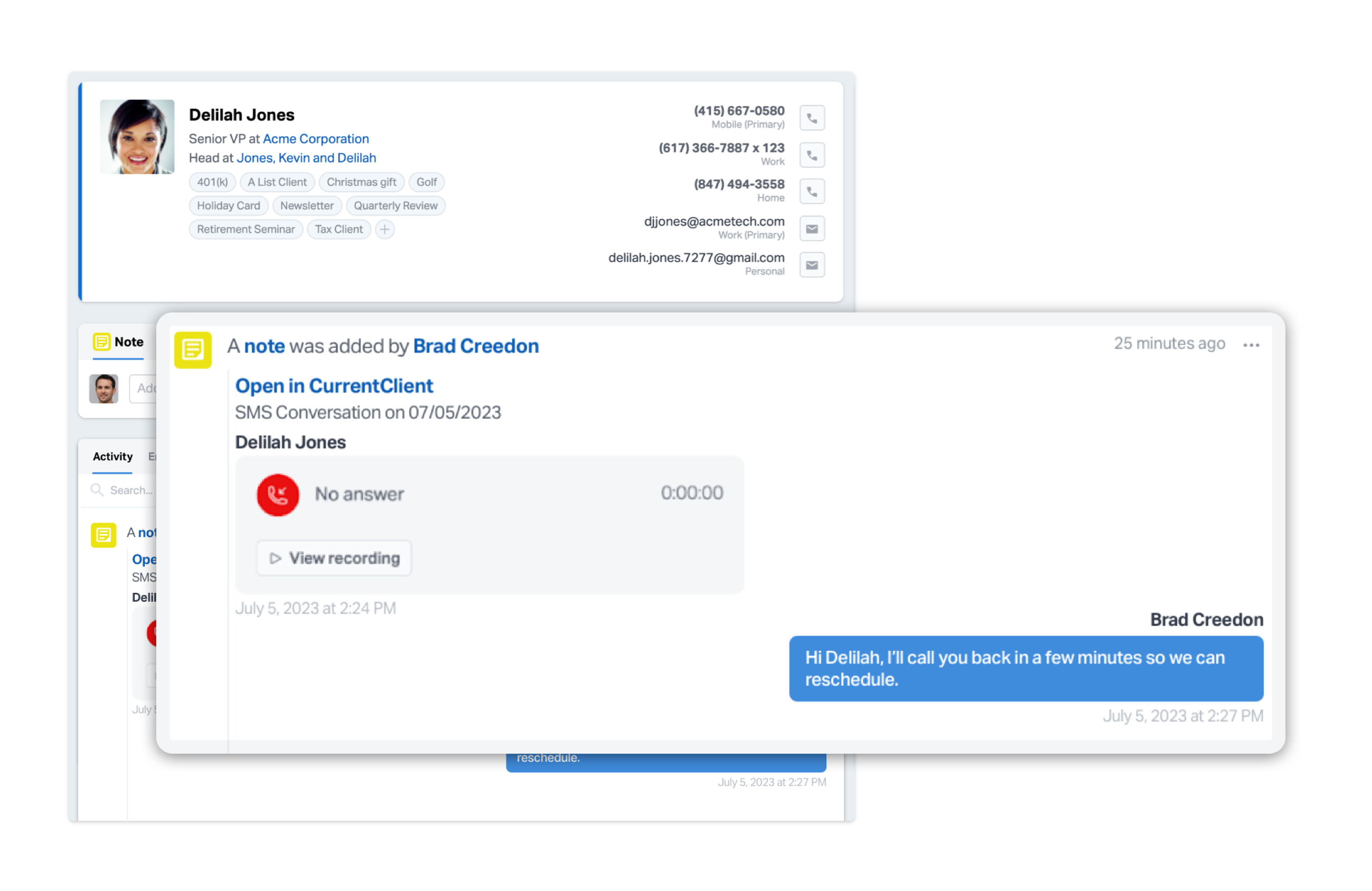Select the Retirement Seminar tag
The image size is (1372, 891).
[246, 230]
